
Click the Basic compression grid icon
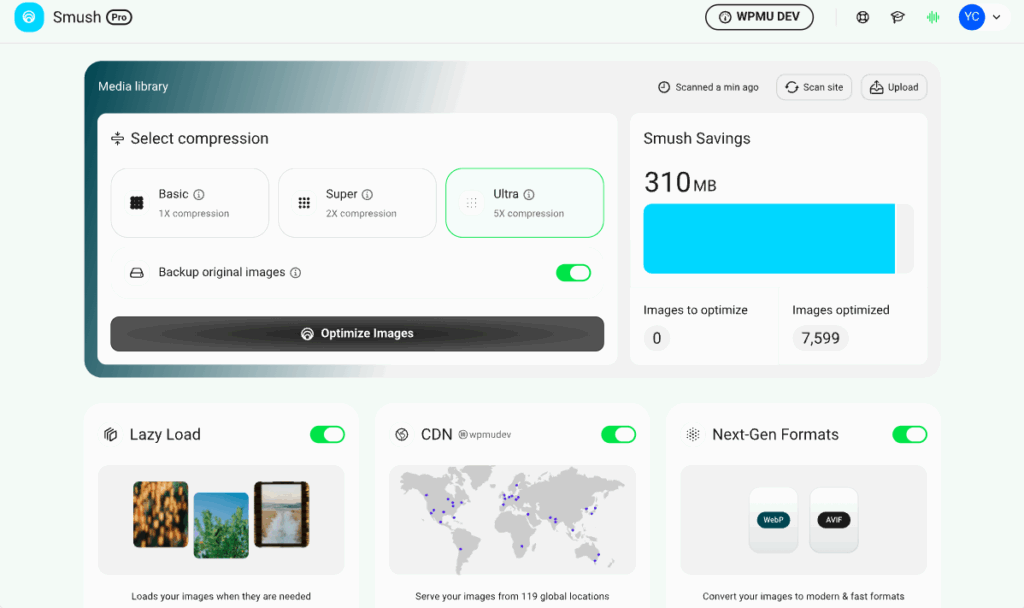pos(136,203)
